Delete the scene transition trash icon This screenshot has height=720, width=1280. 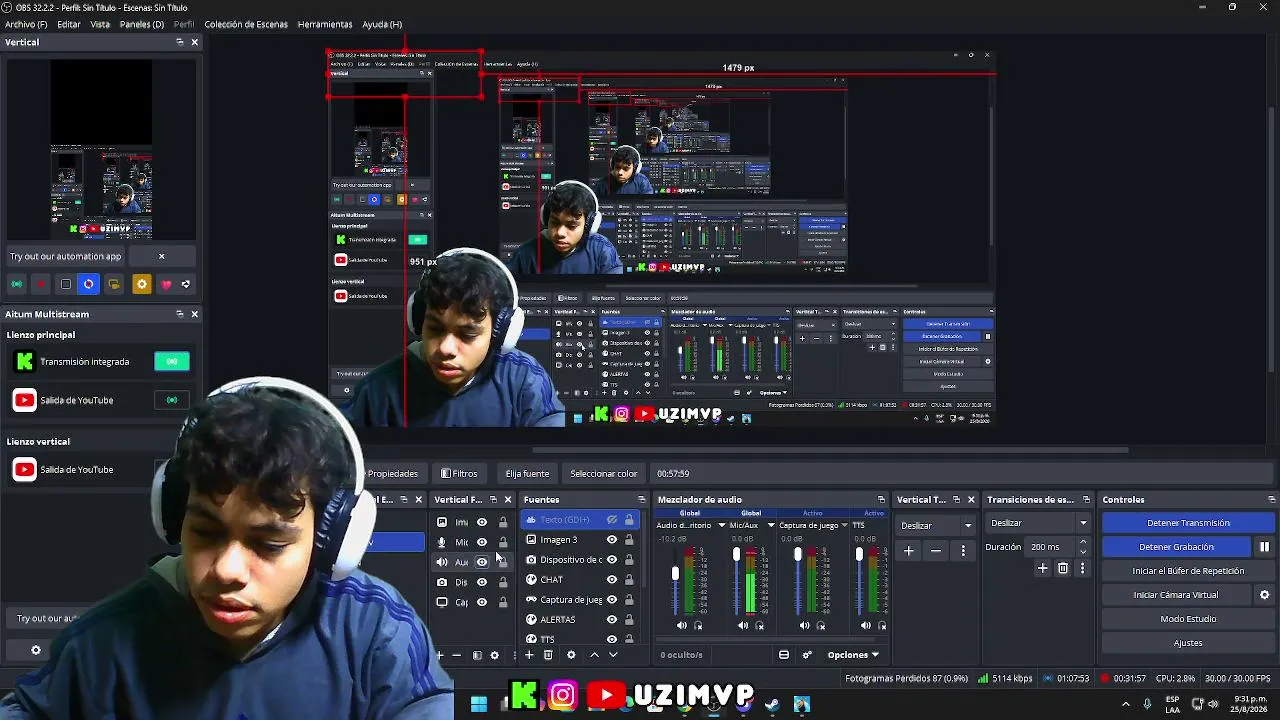click(1063, 568)
